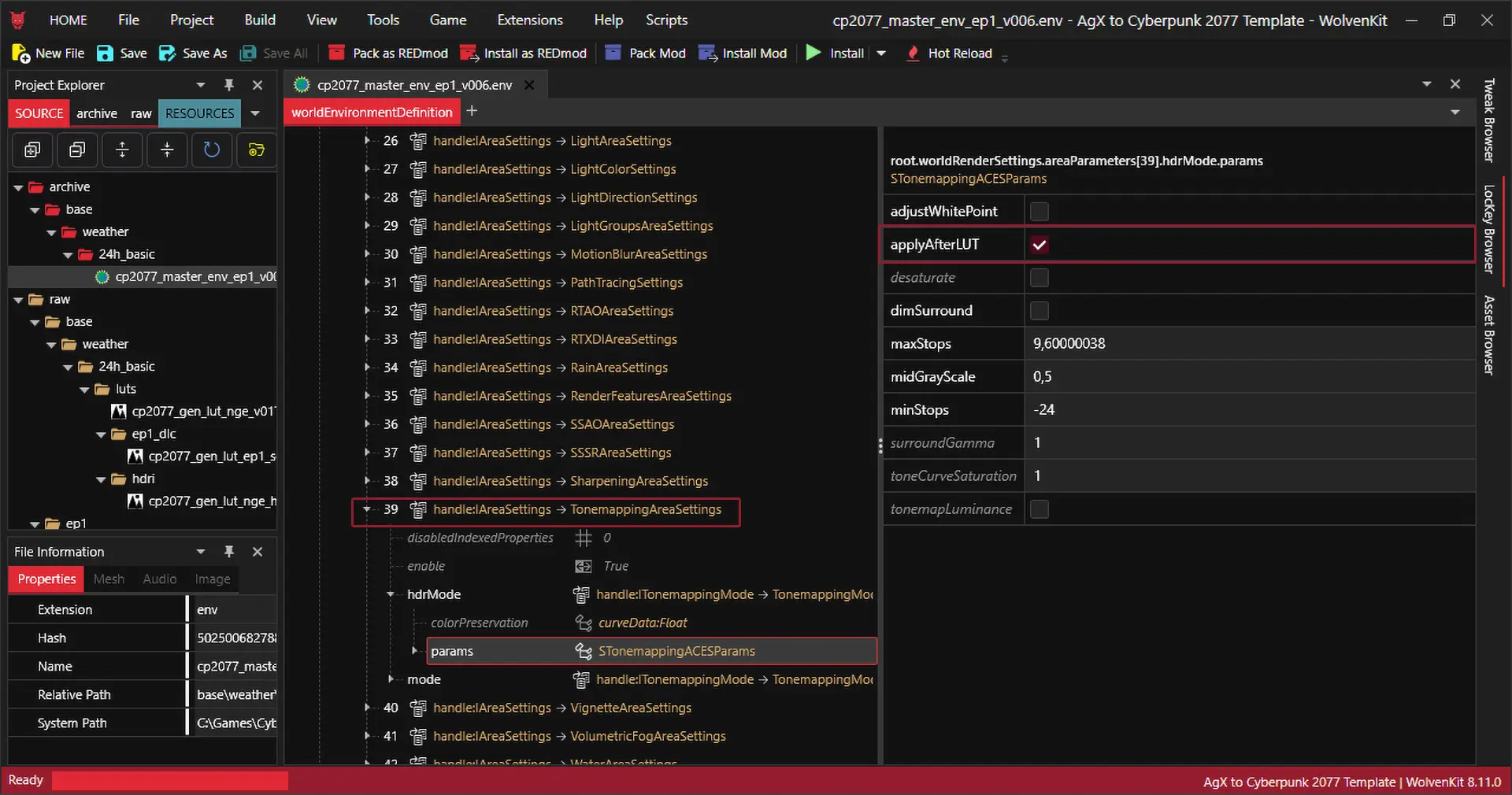Click the Save All button

pos(274,54)
